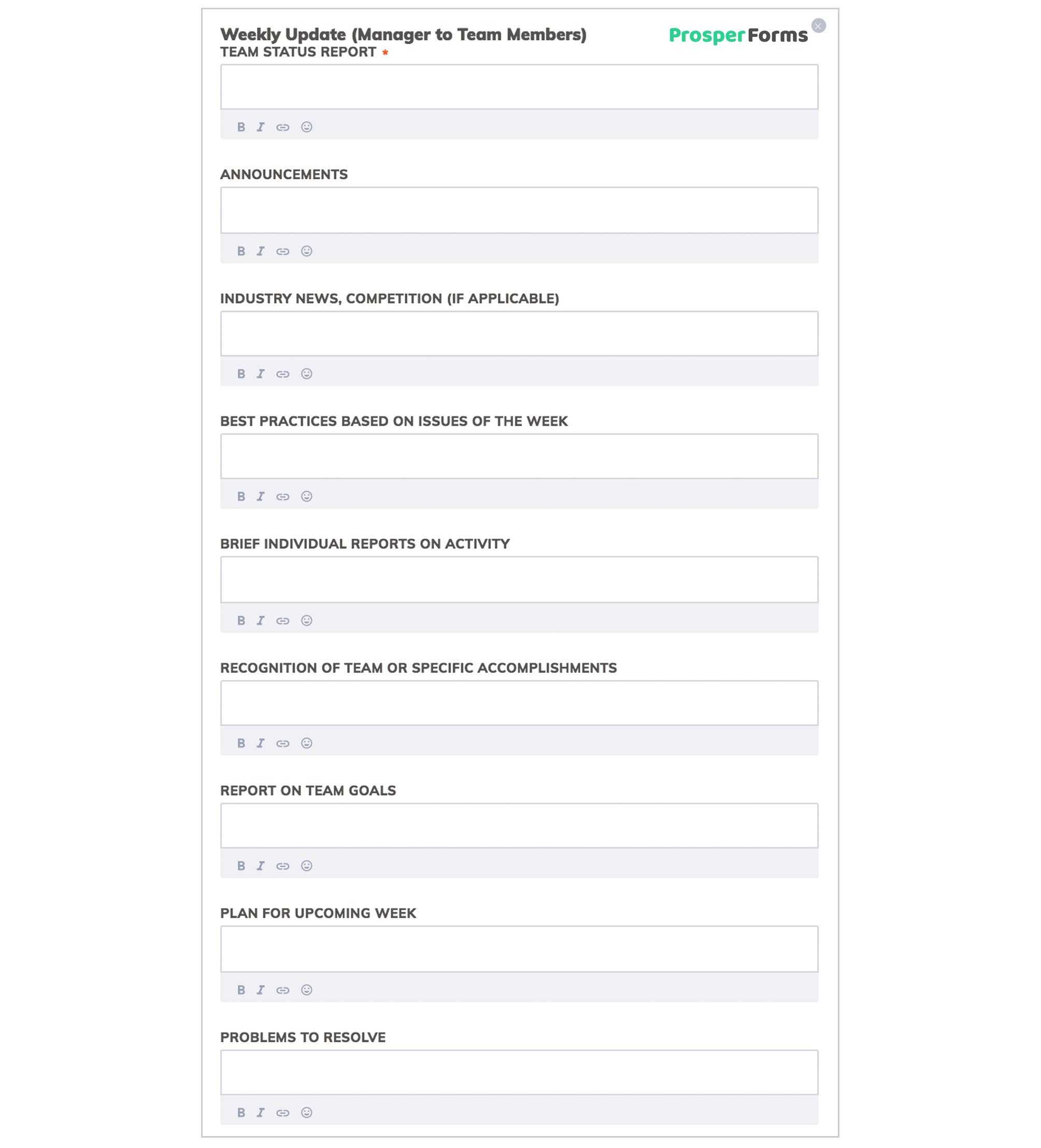
Task: Click the Italic icon in Problems to Resolve
Action: (261, 1112)
